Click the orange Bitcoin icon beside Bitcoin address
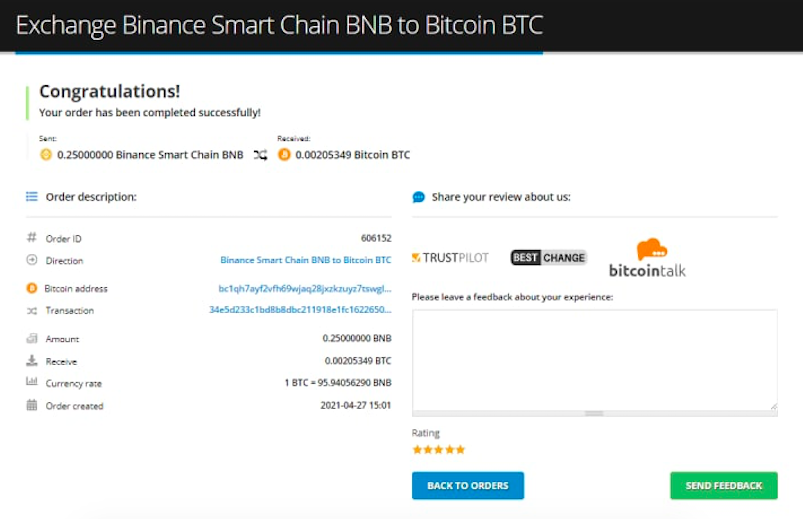The width and height of the screenshot is (803, 519). click(x=32, y=288)
